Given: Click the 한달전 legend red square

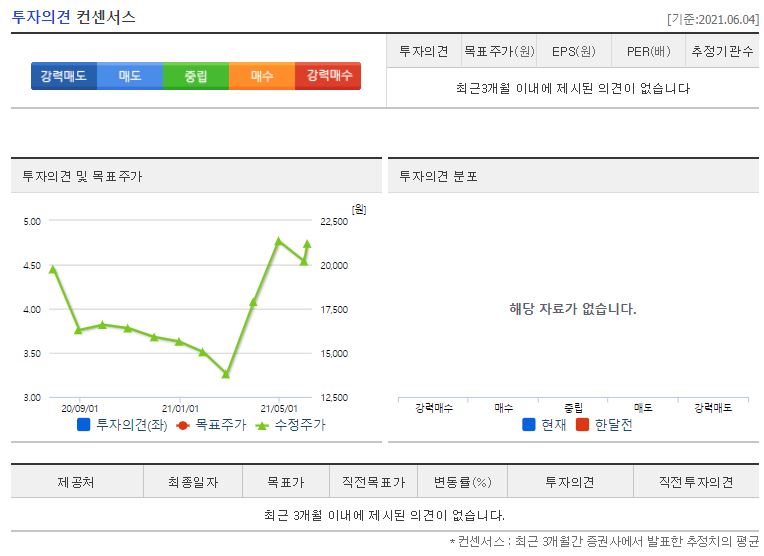Looking at the screenshot, I should click(x=582, y=424).
